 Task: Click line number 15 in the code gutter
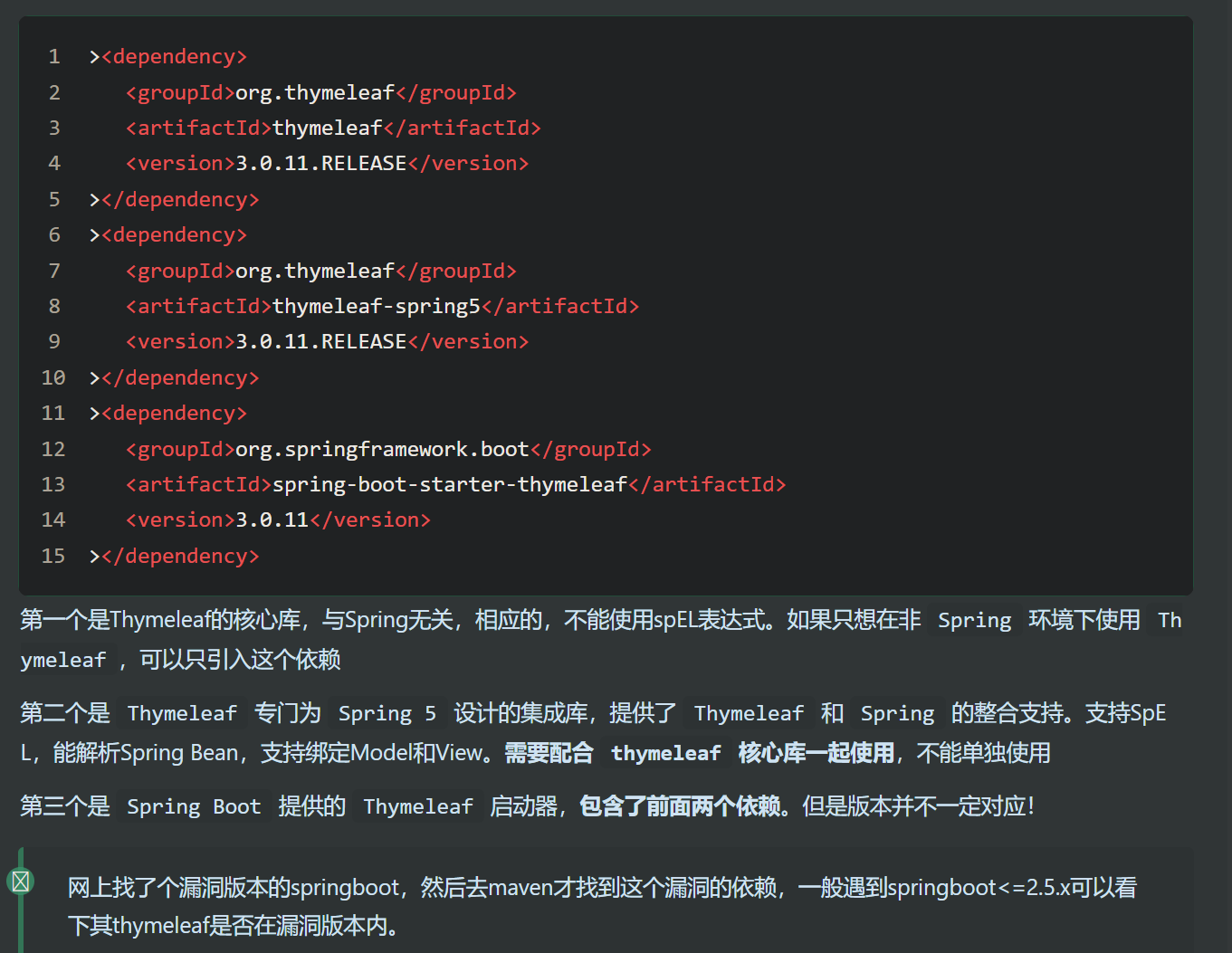(53, 557)
